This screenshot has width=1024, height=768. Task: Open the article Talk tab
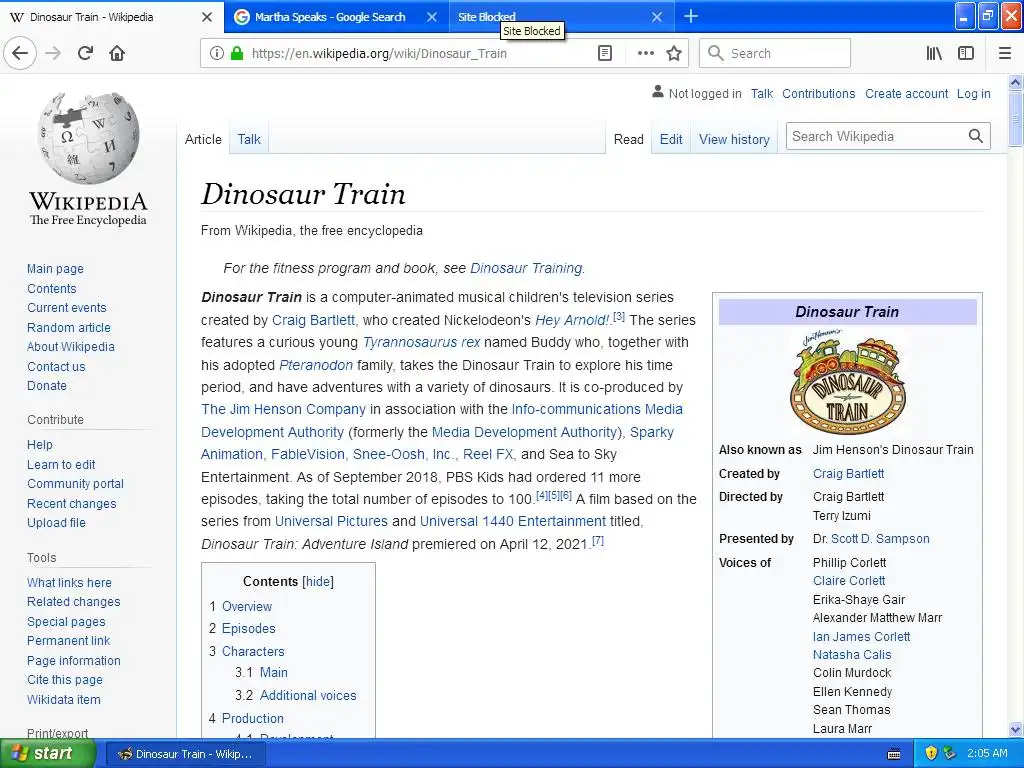tap(249, 139)
